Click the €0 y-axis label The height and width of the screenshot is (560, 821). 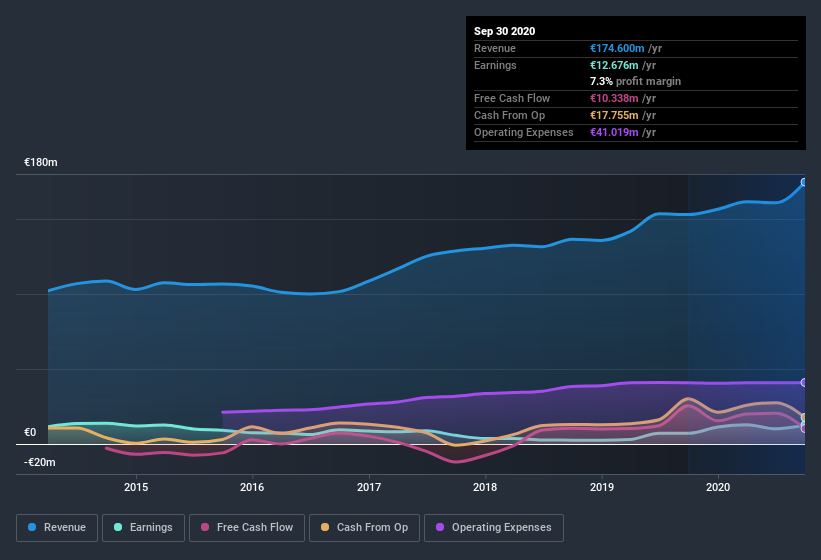coord(30,432)
